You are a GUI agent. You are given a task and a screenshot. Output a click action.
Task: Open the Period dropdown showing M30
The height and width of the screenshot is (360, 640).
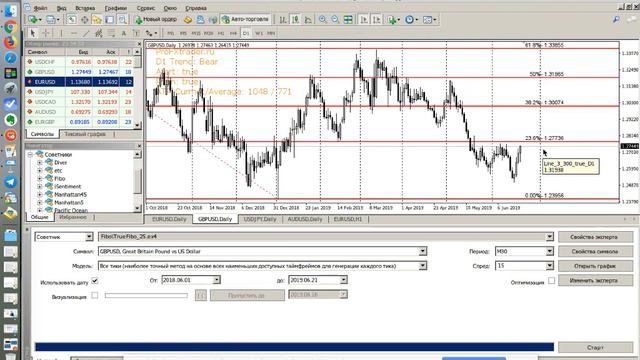pyautogui.click(x=524, y=251)
